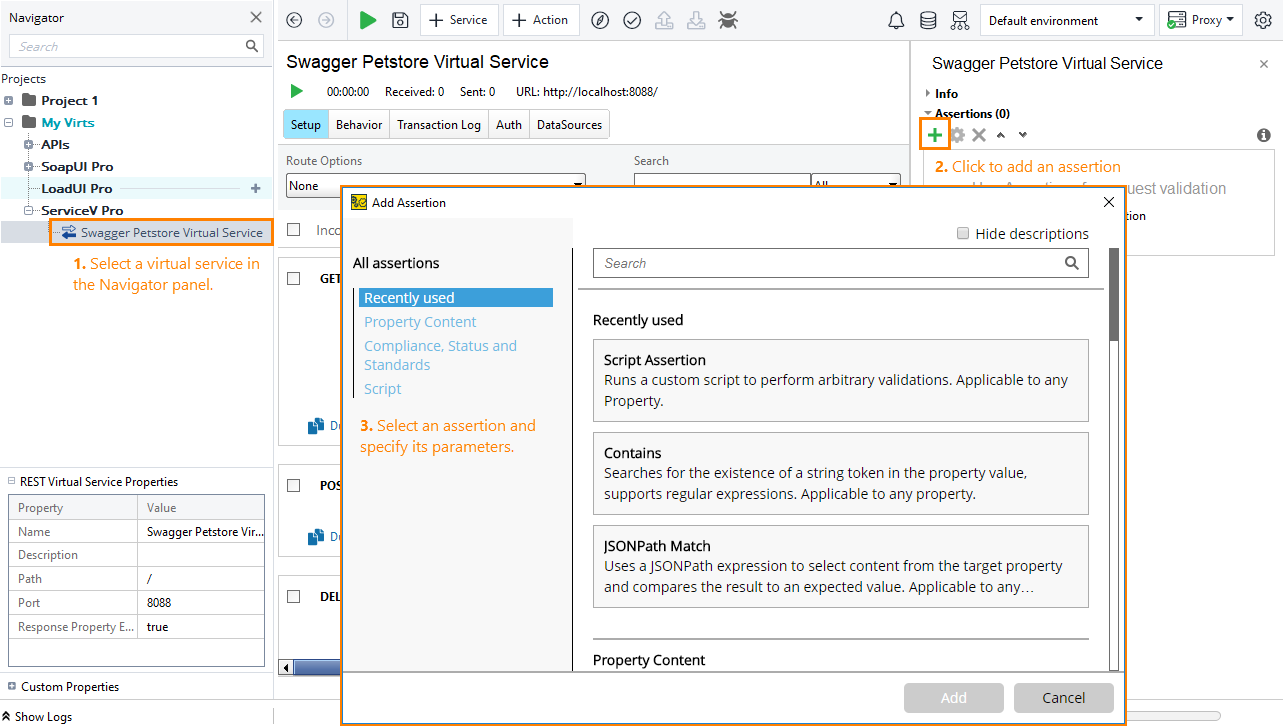Click the configure assertion gear icon

958,135
